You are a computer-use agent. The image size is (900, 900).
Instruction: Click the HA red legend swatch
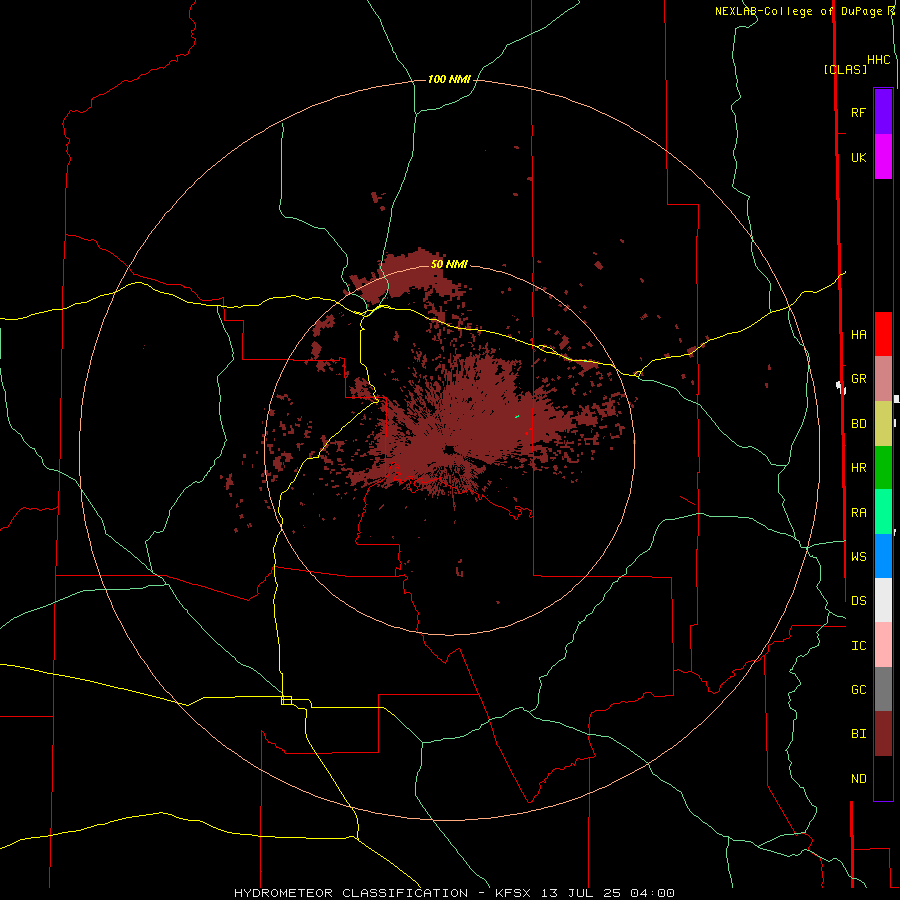[x=883, y=334]
